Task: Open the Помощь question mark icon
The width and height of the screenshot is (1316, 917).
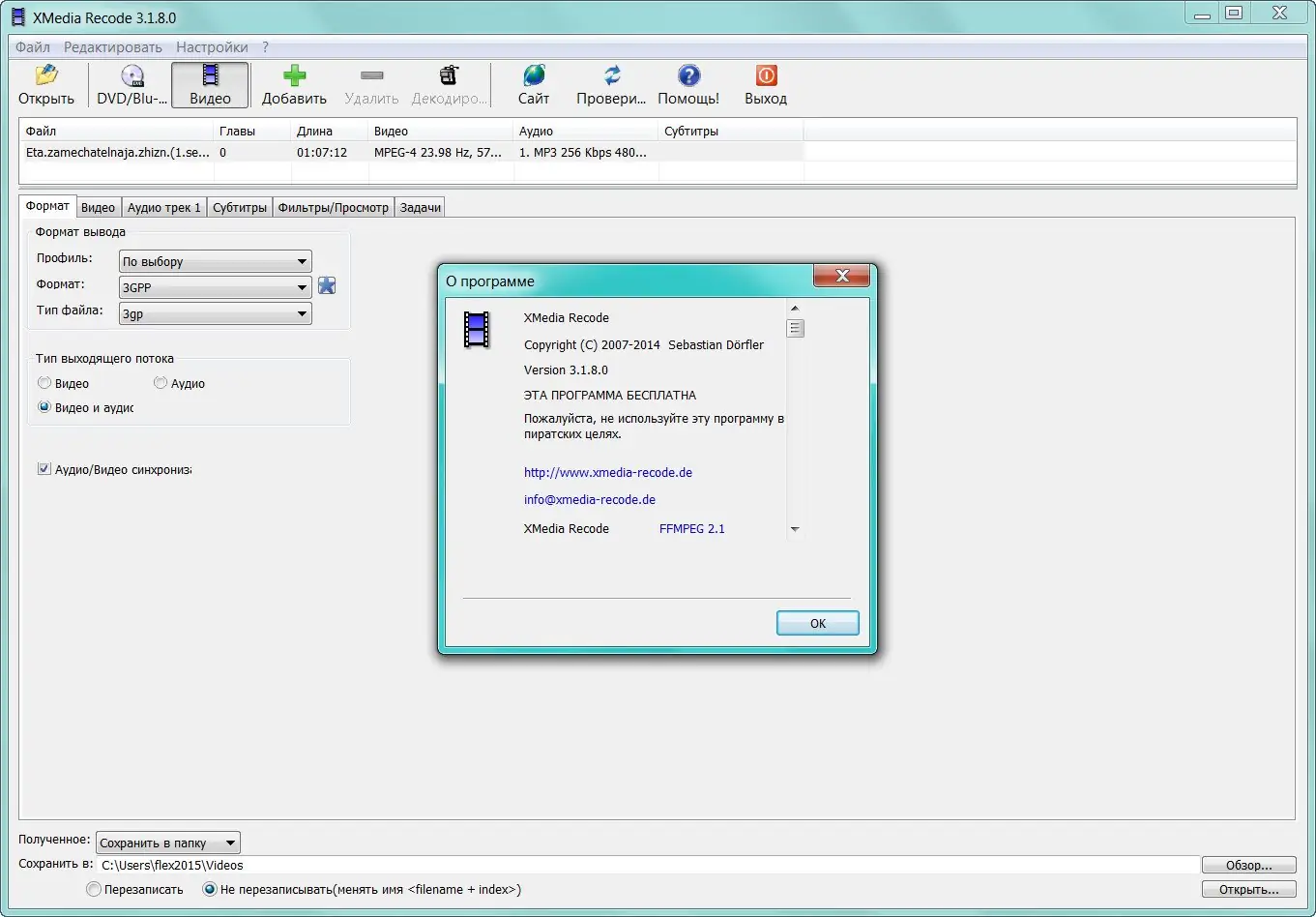Action: (688, 75)
